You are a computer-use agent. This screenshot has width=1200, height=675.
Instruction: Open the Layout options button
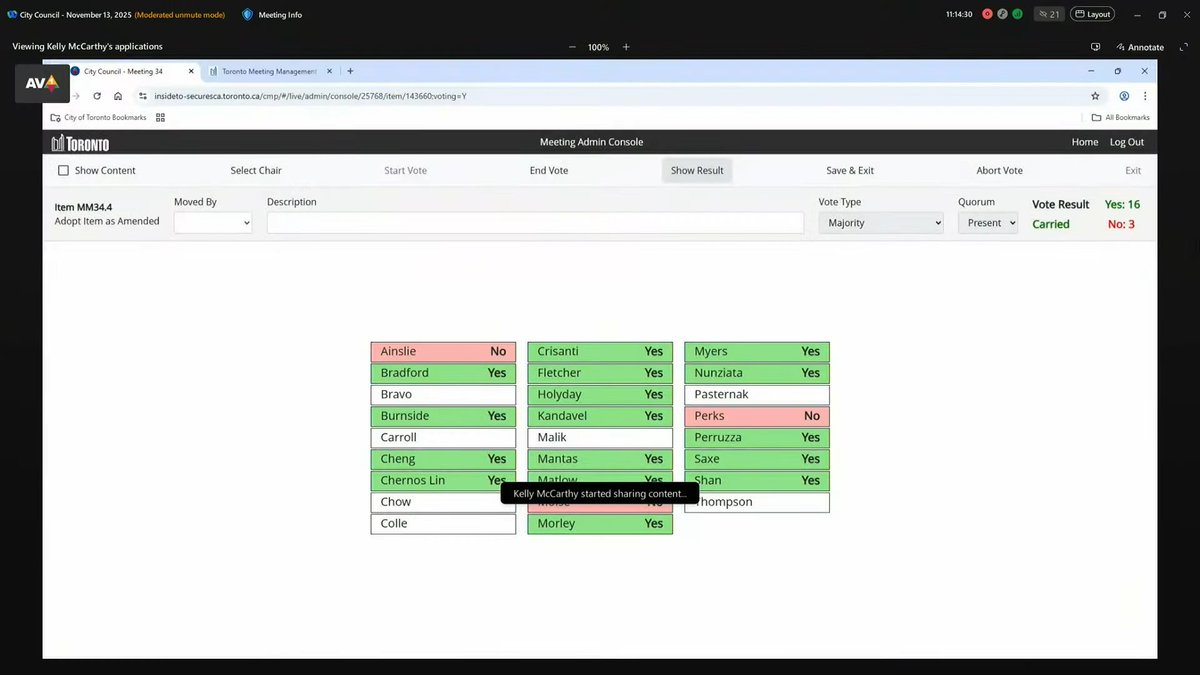1093,14
